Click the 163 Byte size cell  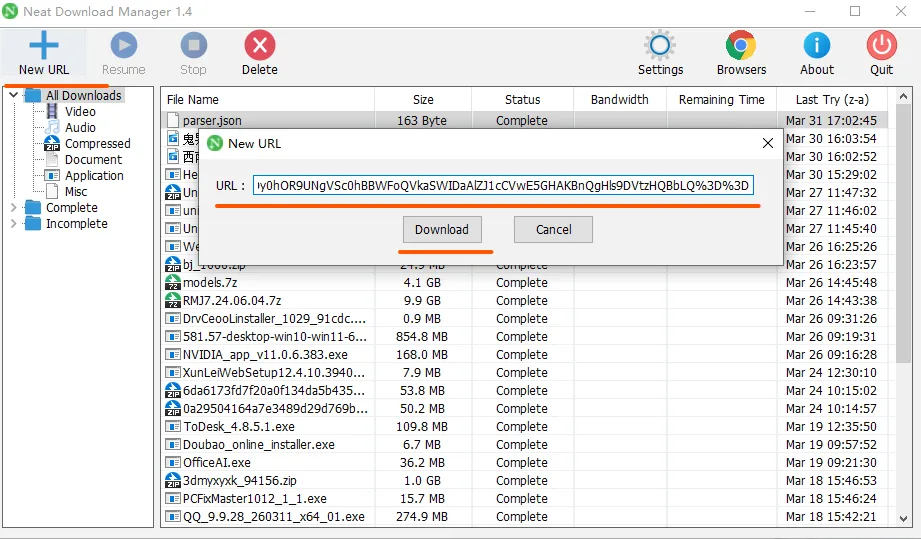tap(422, 120)
